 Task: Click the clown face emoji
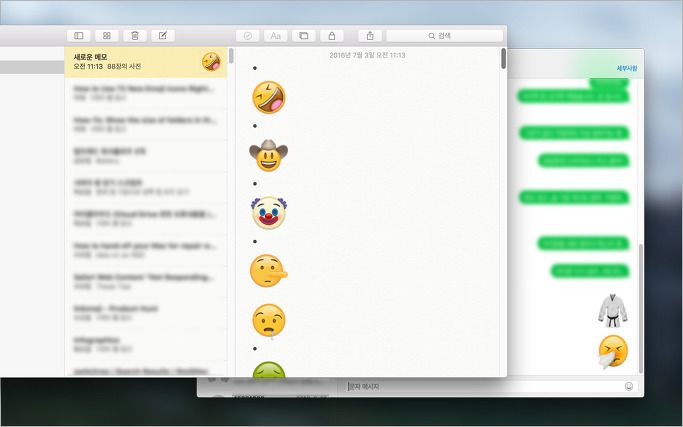point(269,213)
